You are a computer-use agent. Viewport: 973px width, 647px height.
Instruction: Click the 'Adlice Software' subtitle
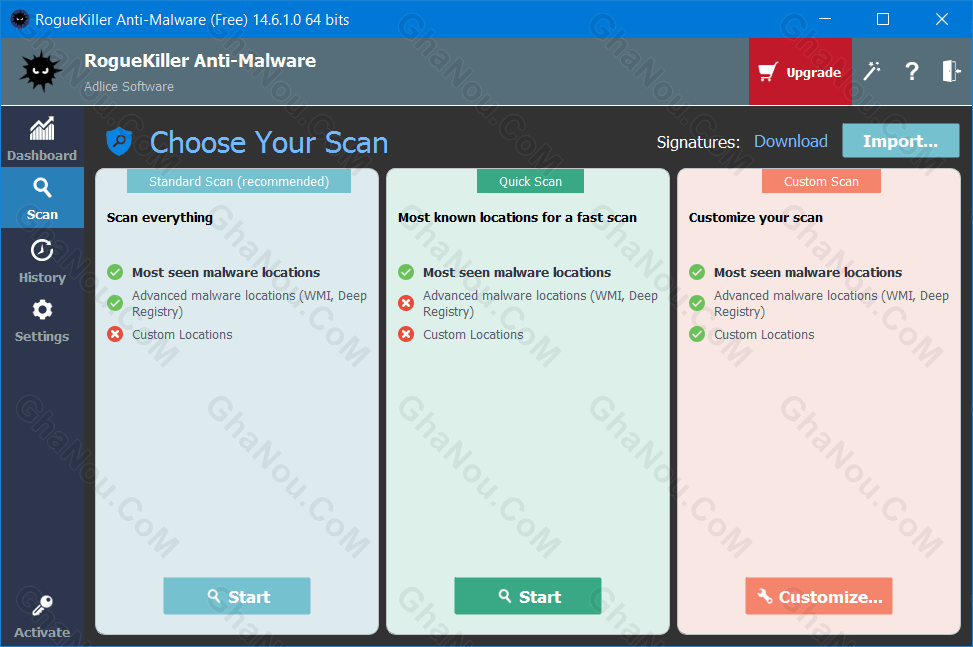pyautogui.click(x=128, y=86)
